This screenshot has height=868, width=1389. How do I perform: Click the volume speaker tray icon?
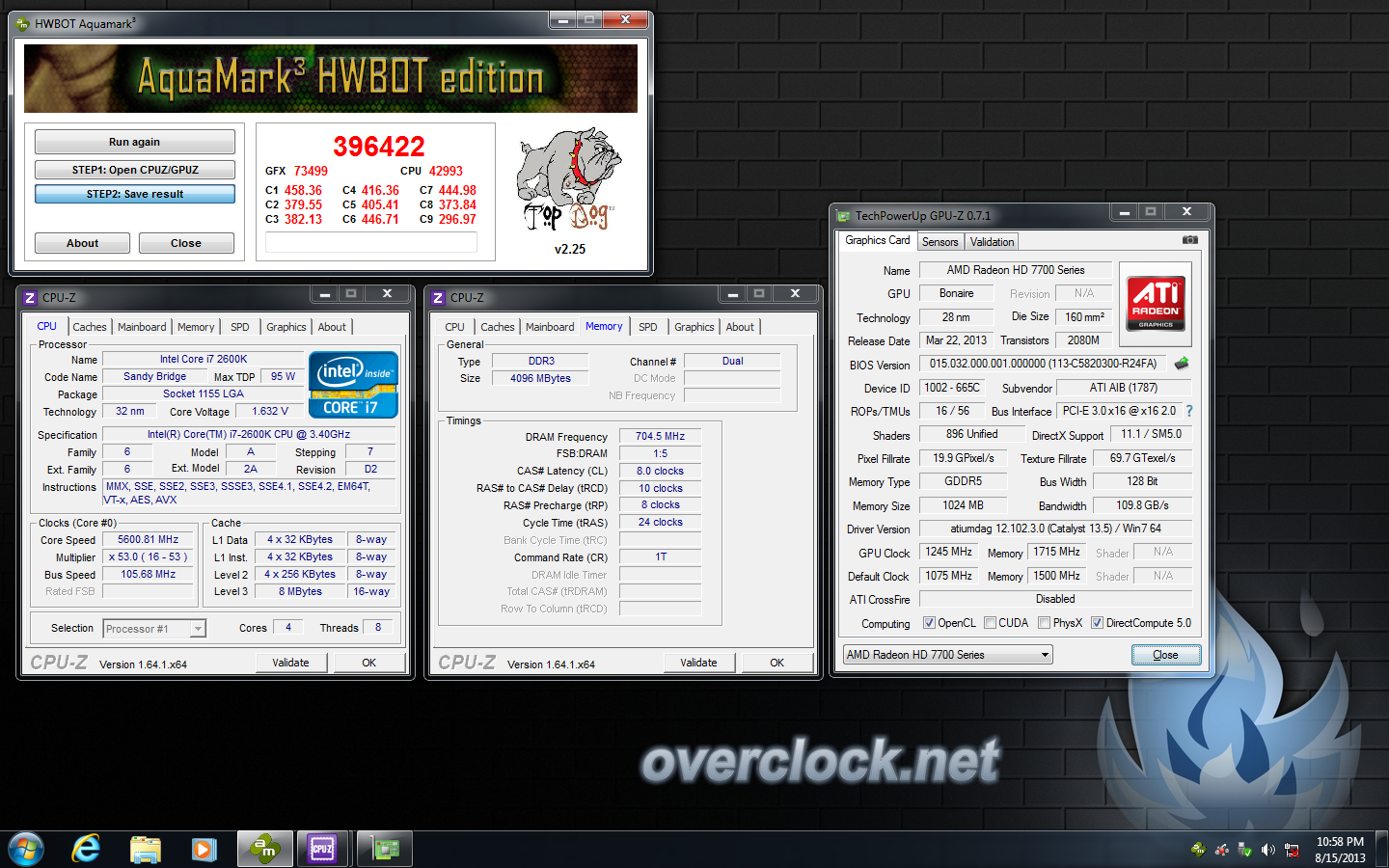[1267, 850]
